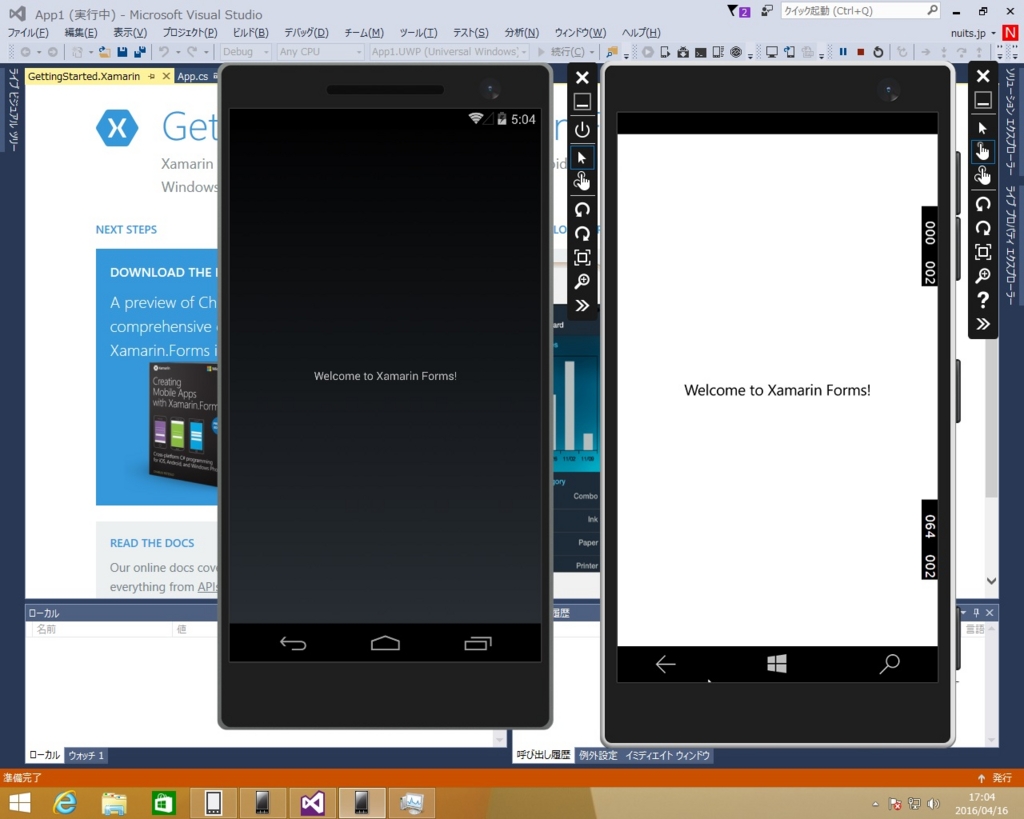Viewport: 1024px width, 819px height.
Task: Open the 編集(E) menu
Action: coord(81,33)
